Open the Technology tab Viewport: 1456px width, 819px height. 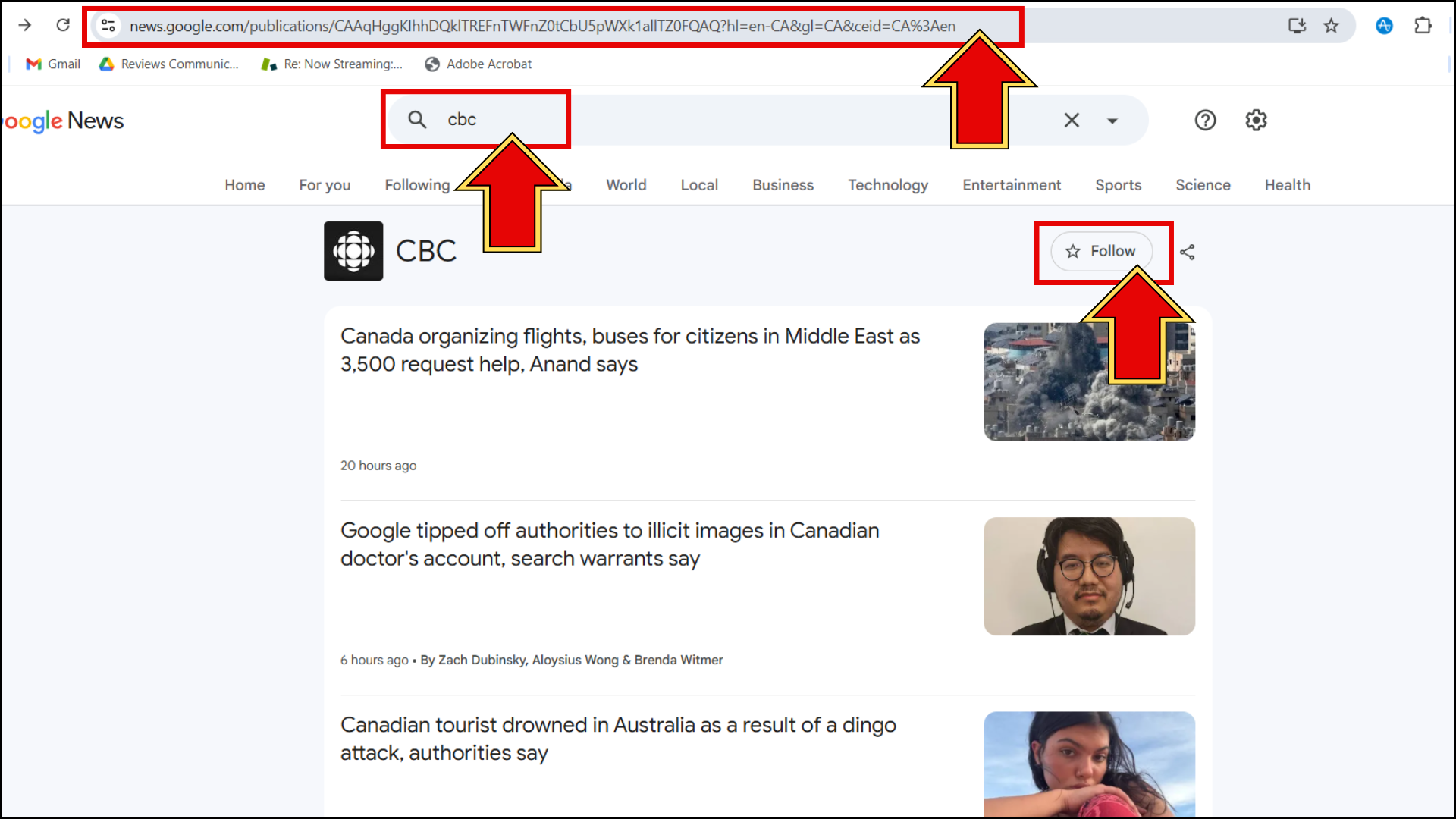[x=888, y=185]
